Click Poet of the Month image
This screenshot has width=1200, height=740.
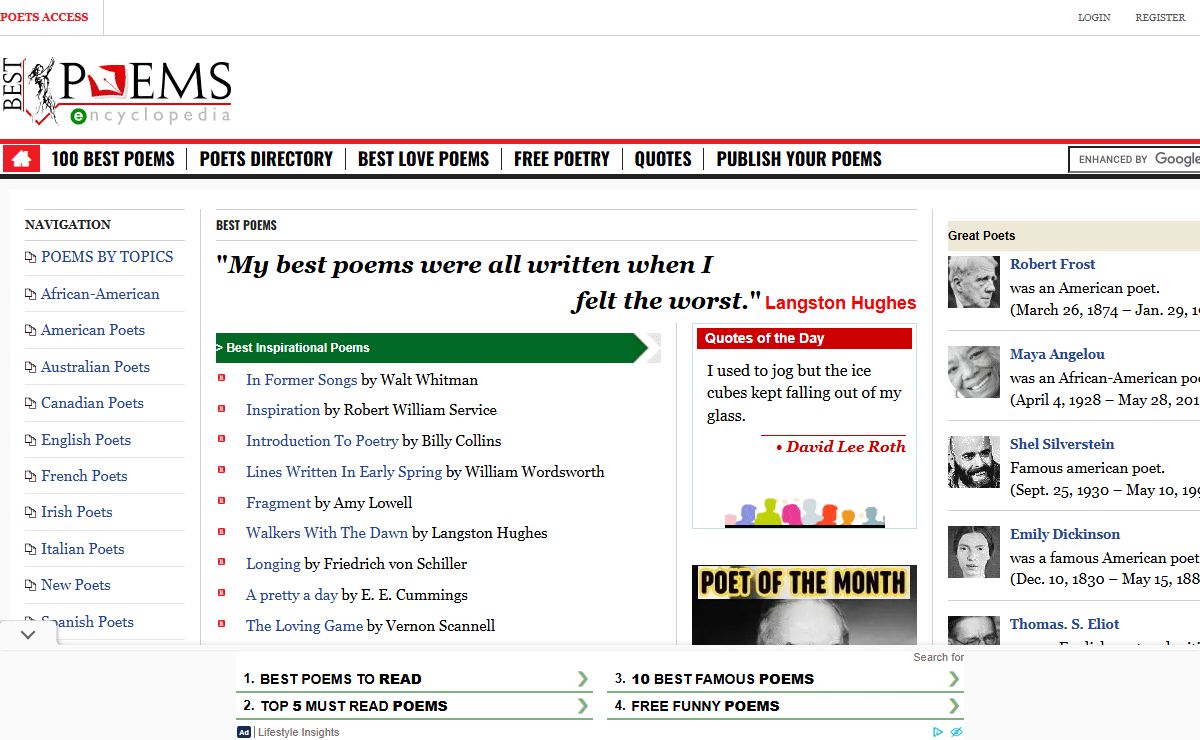point(804,605)
